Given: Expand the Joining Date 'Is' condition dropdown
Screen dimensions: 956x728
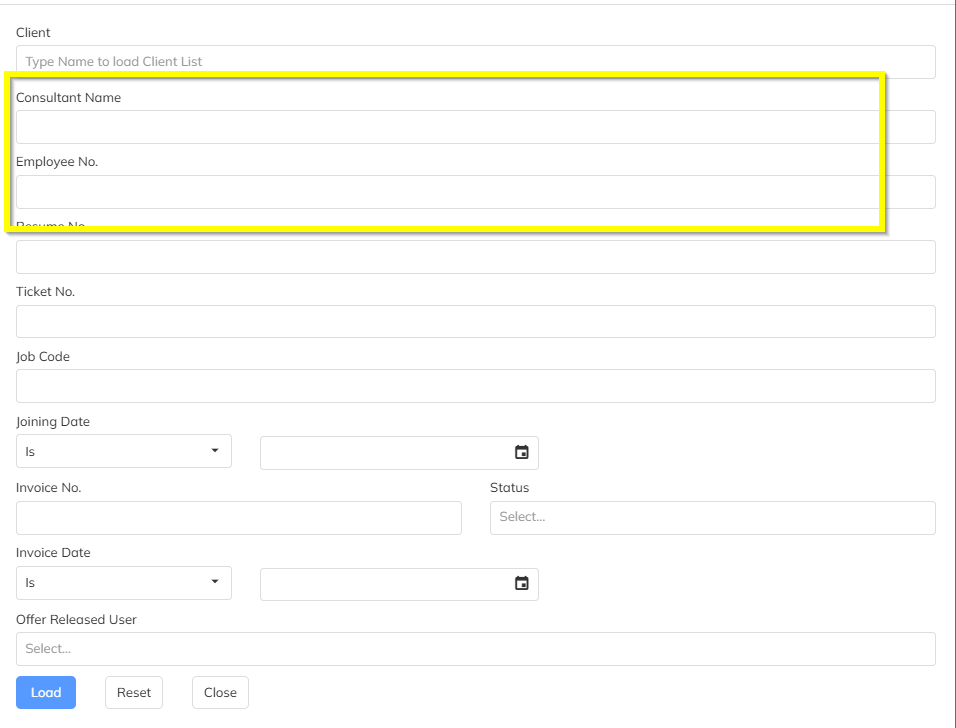Looking at the screenshot, I should point(124,451).
